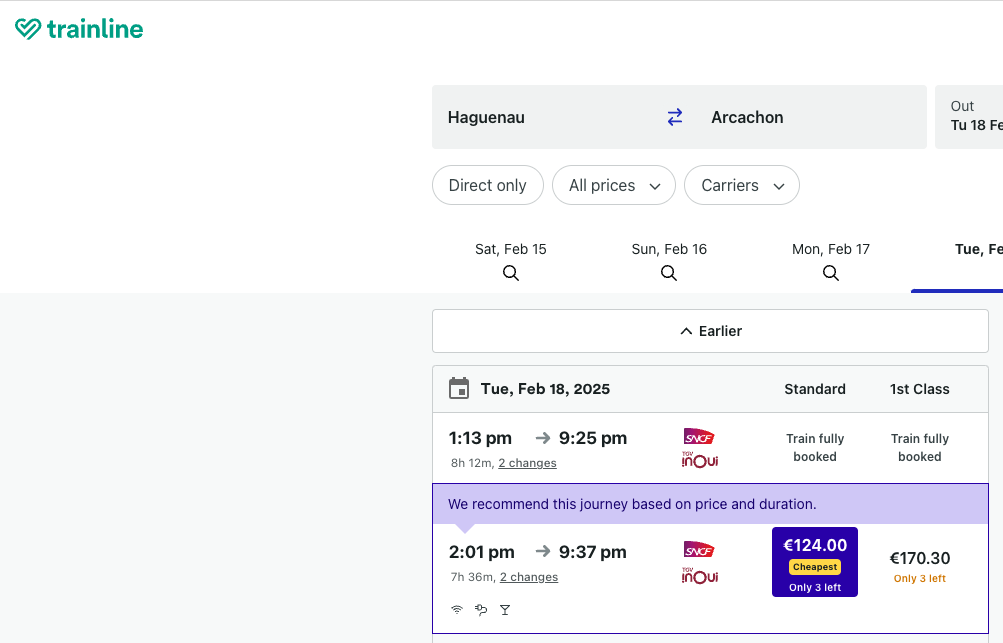
Task: Click the calendar icon beside Tue, Feb 18, 2025
Action: (459, 389)
